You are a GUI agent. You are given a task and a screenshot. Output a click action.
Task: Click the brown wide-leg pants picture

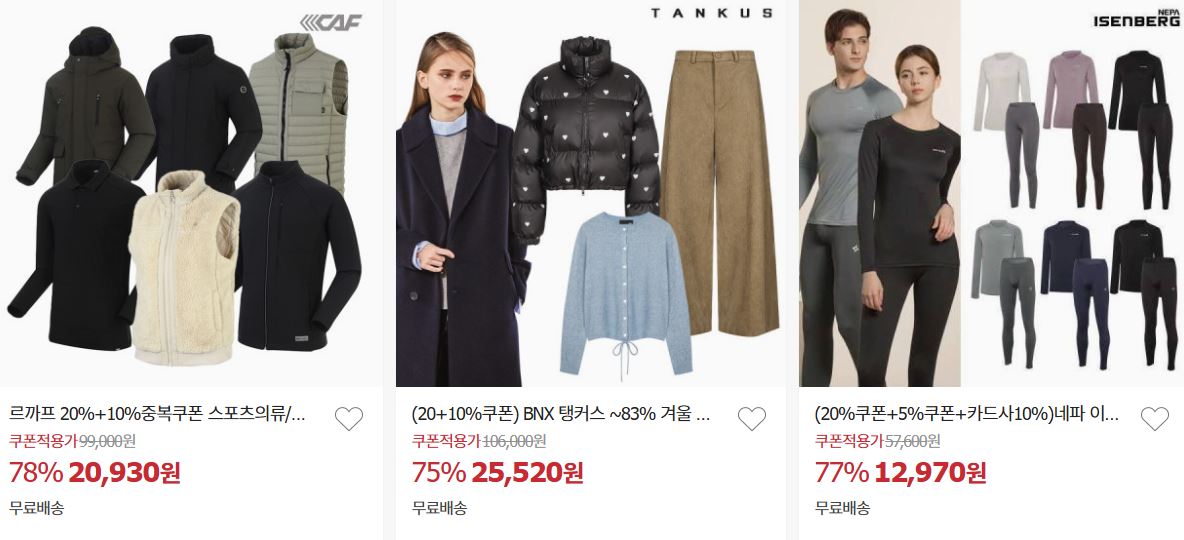click(720, 193)
